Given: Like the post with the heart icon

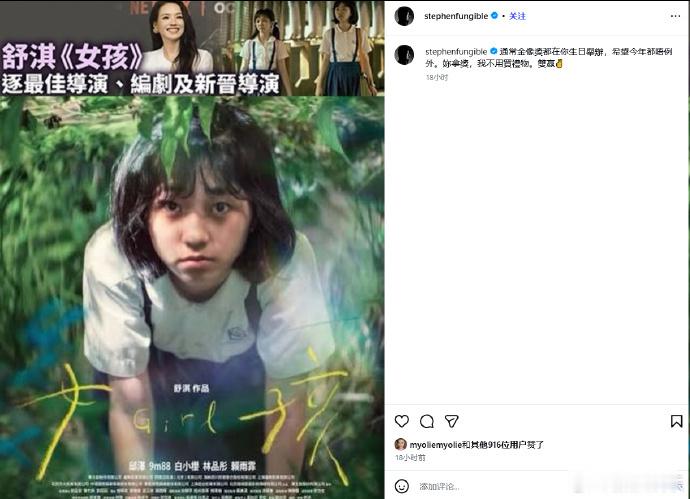Looking at the screenshot, I should (401, 421).
